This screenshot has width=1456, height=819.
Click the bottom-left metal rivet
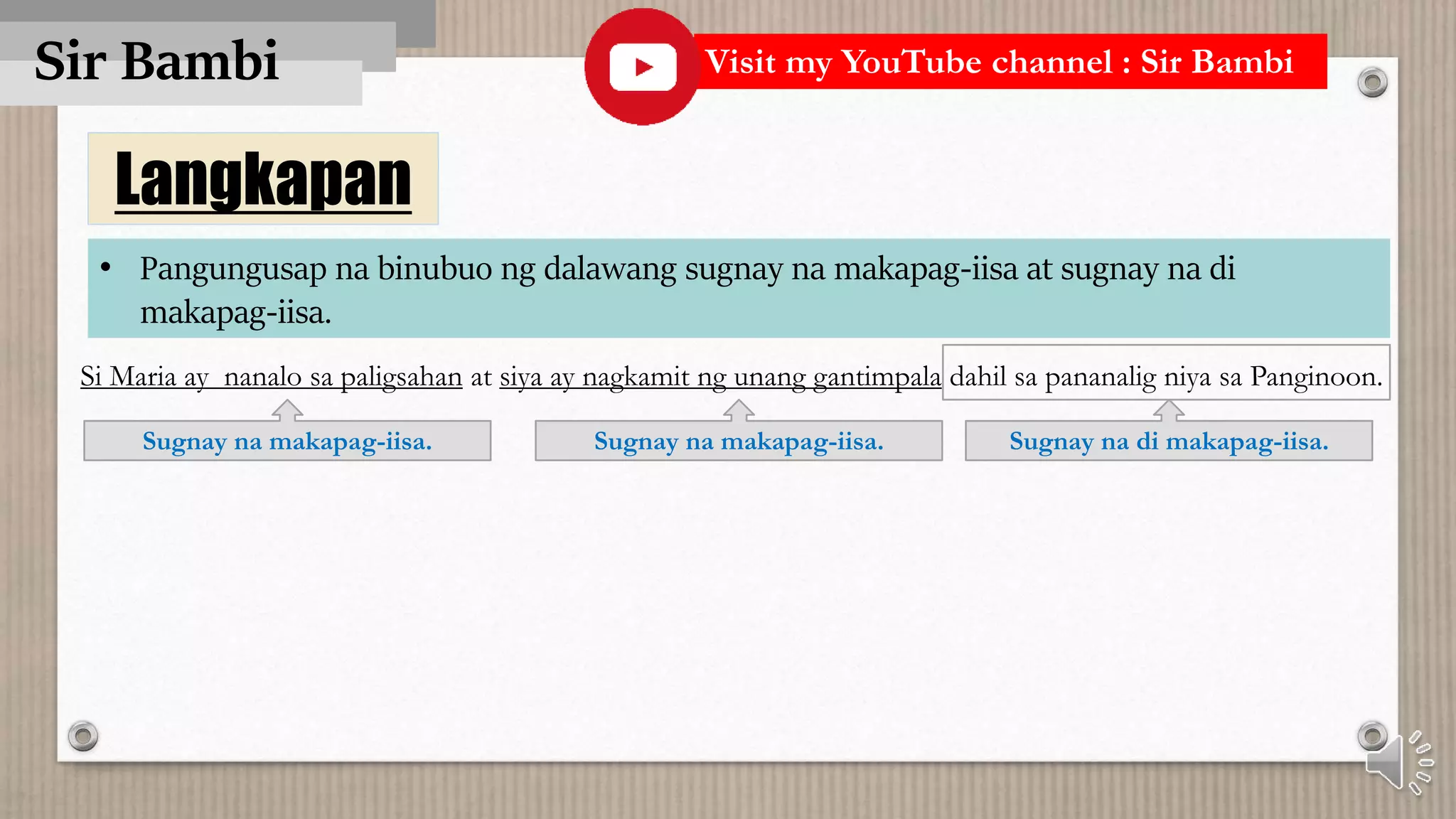tap(83, 736)
